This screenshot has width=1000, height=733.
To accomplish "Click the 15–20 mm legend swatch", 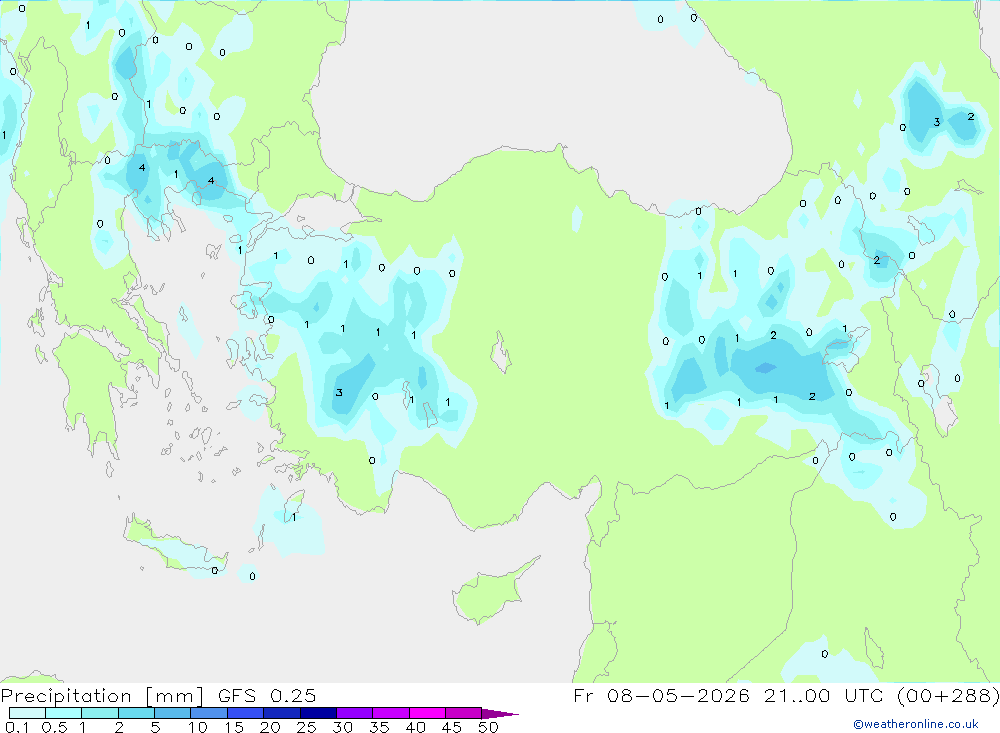I will pos(246,713).
